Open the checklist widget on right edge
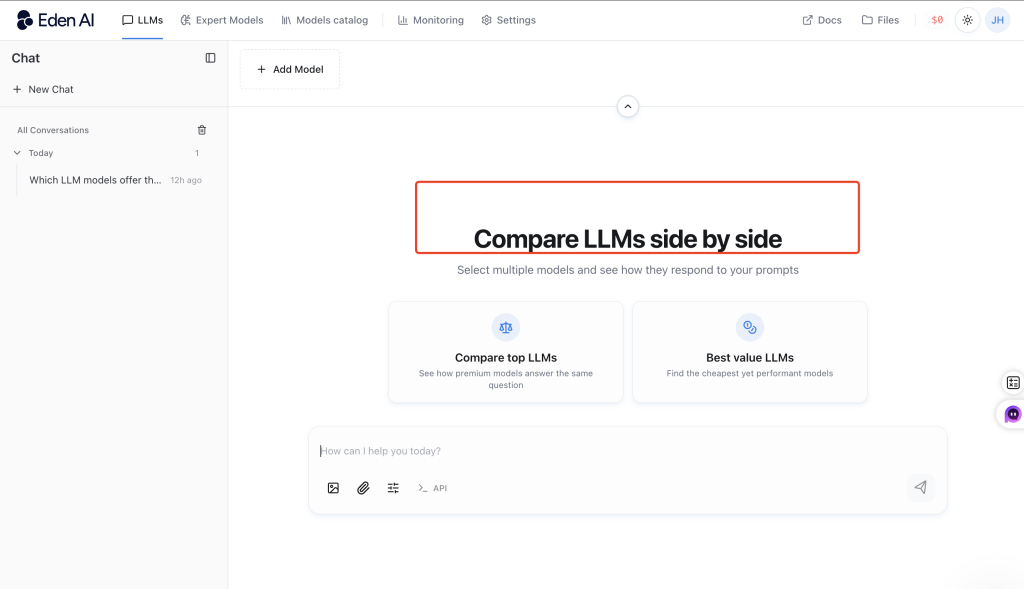The width and height of the screenshot is (1024, 589). pyautogui.click(x=1013, y=383)
